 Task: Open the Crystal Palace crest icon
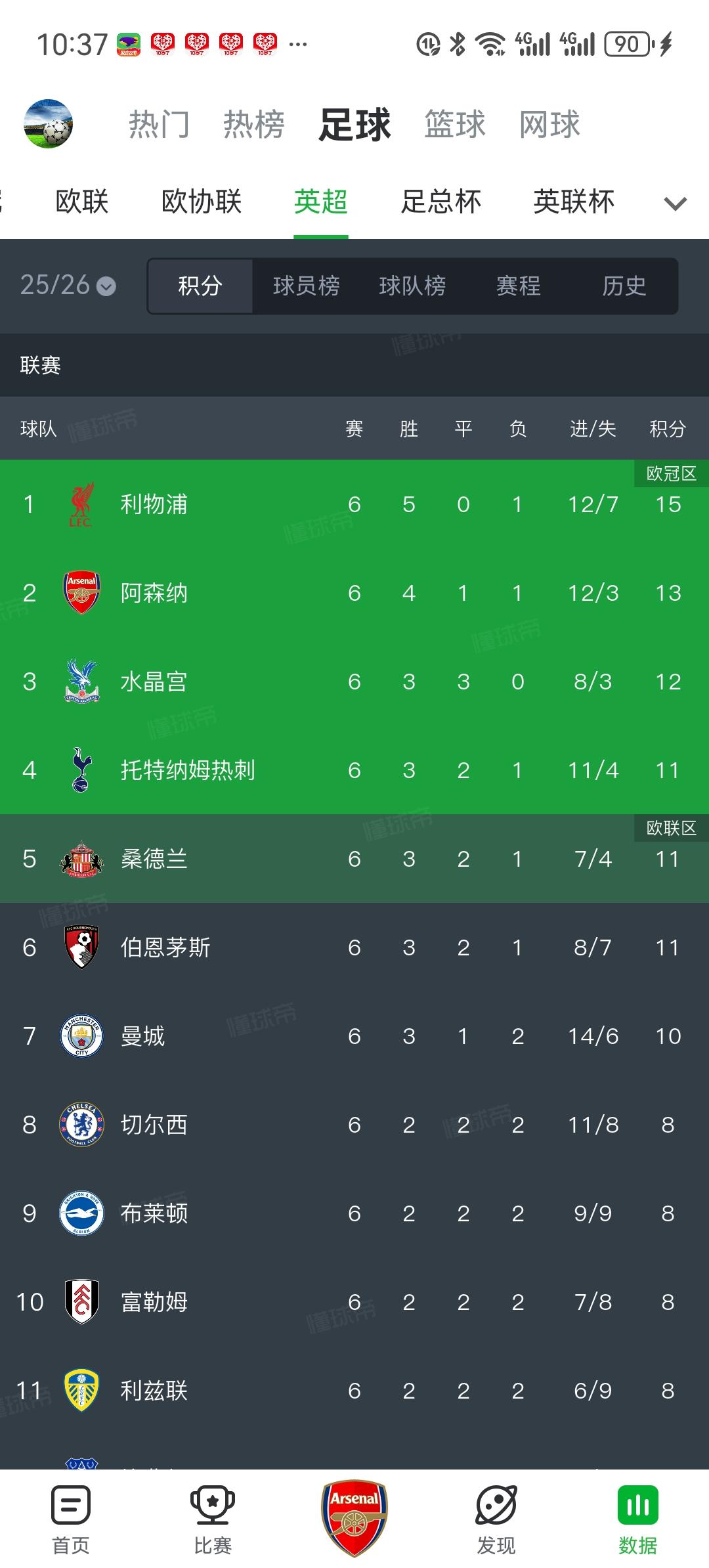coord(81,682)
